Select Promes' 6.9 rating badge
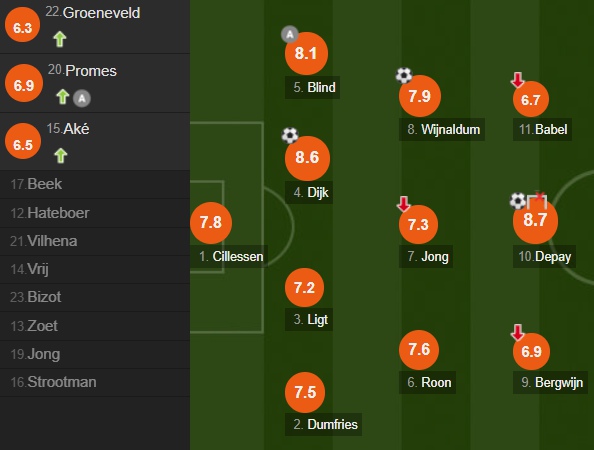The image size is (594, 450). (x=24, y=84)
